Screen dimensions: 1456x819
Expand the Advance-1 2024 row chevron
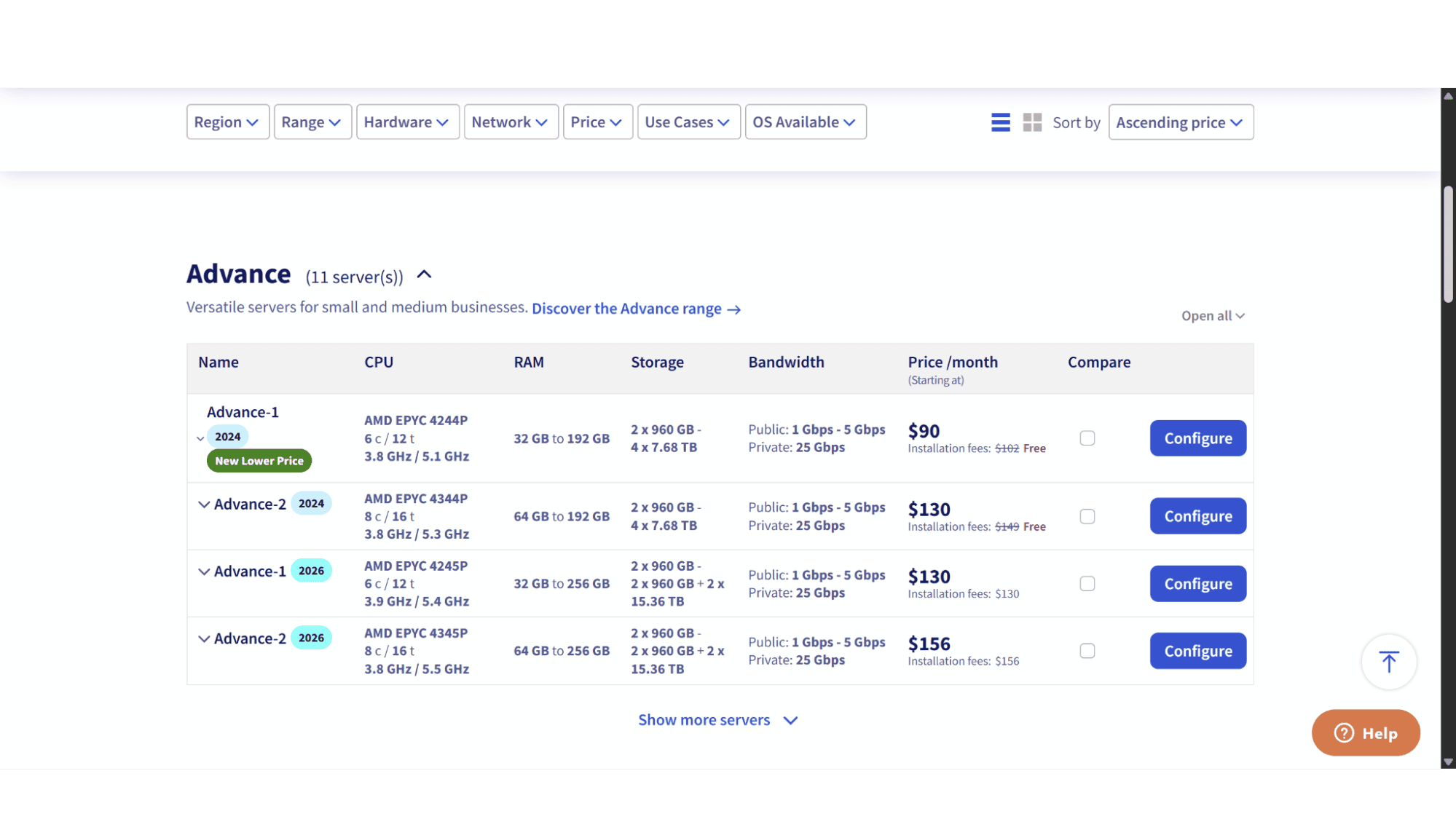coord(200,438)
